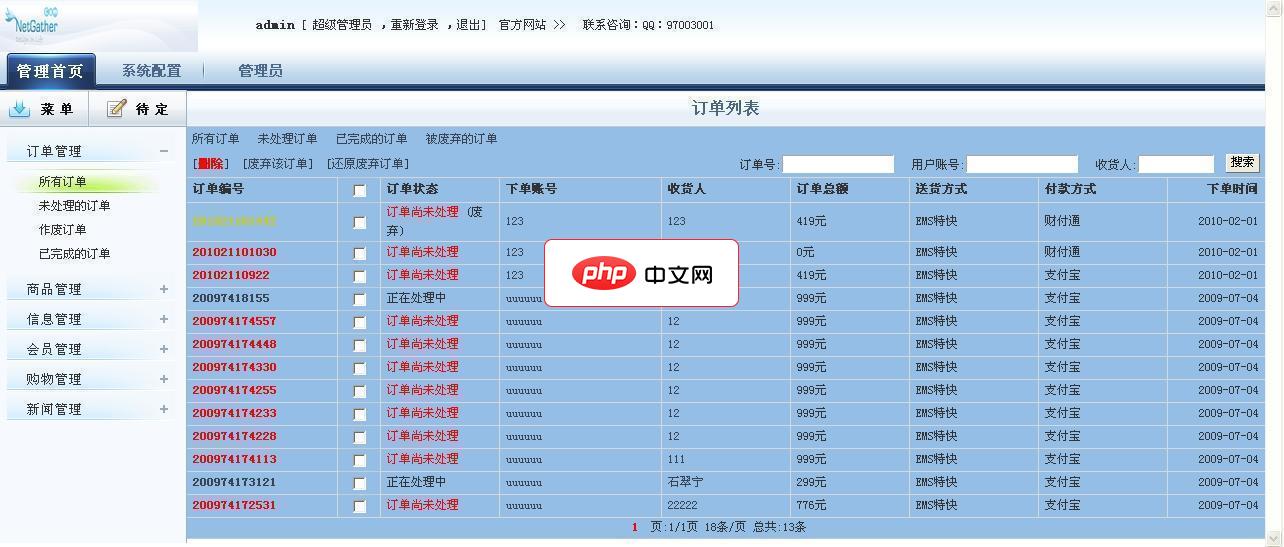This screenshot has height=547, width=1284.
Task: Click the red 删除 action
Action: pos(211,164)
